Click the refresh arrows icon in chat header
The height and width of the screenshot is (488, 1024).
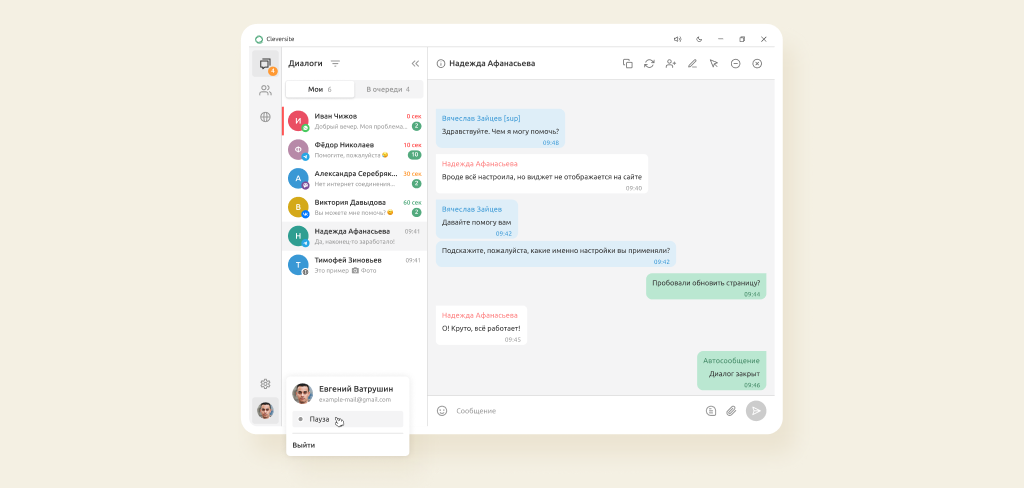(649, 63)
